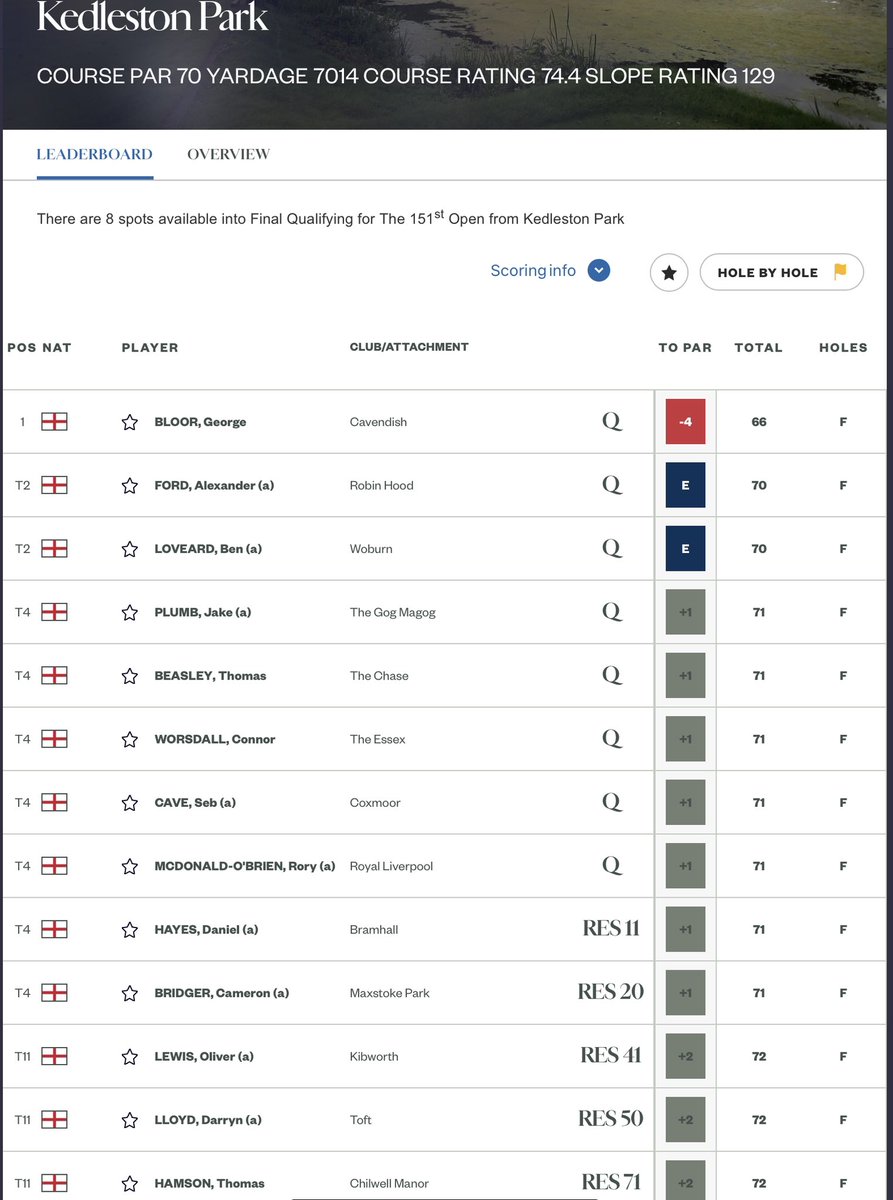This screenshot has height=1200, width=893.
Task: Click England flag in Daniel Hayes's row
Action: 54,930
